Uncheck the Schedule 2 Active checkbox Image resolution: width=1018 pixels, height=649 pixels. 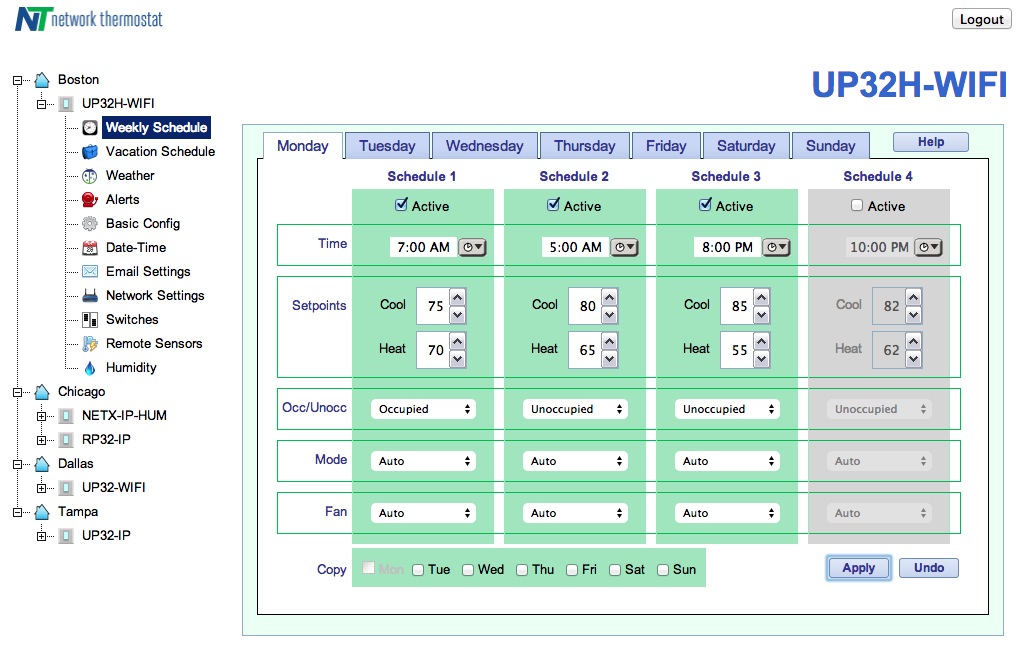click(553, 205)
